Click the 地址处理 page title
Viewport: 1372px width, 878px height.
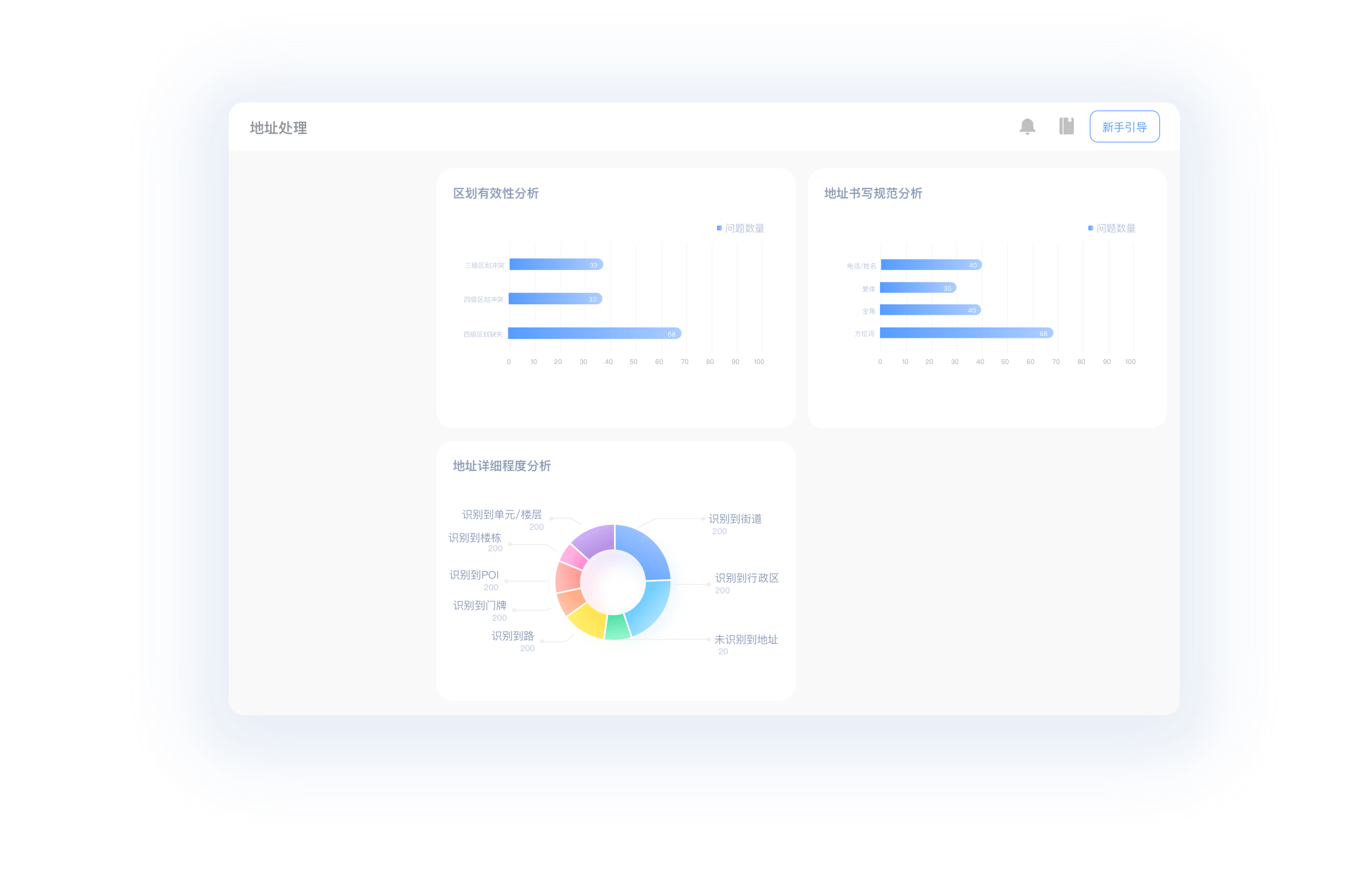tap(278, 127)
